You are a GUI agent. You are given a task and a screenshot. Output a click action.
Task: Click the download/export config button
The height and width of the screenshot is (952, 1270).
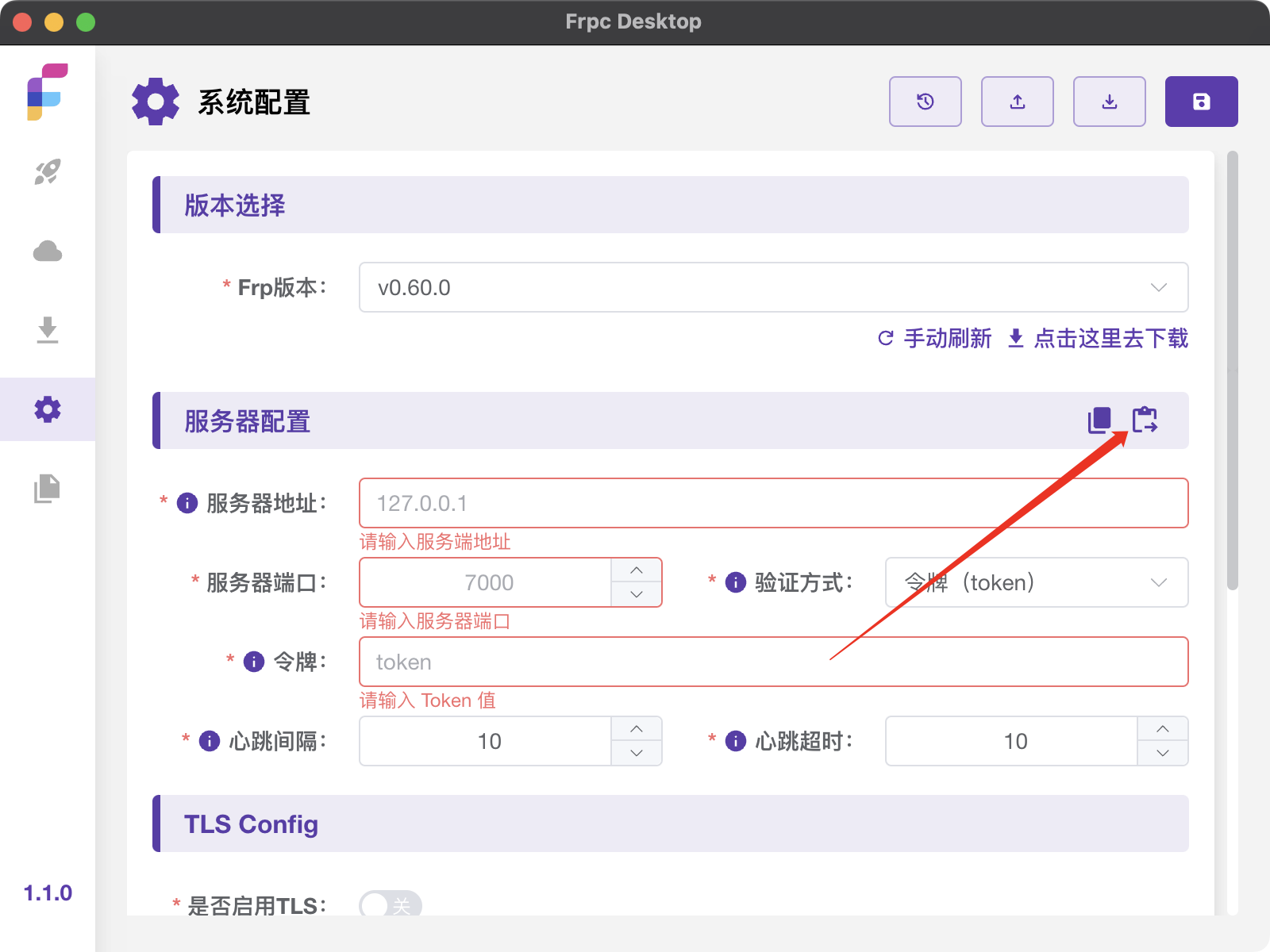(1110, 102)
